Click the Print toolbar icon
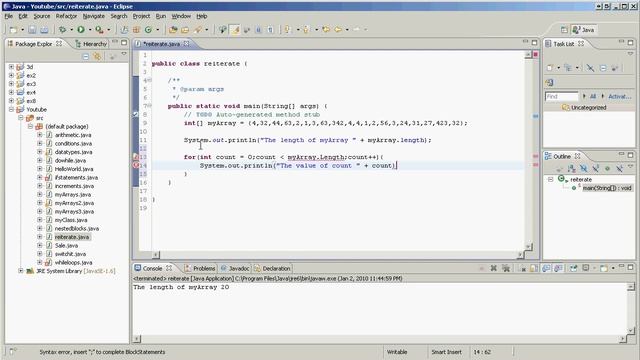Image resolution: width=640 pixels, height=360 pixels. tap(44, 30)
